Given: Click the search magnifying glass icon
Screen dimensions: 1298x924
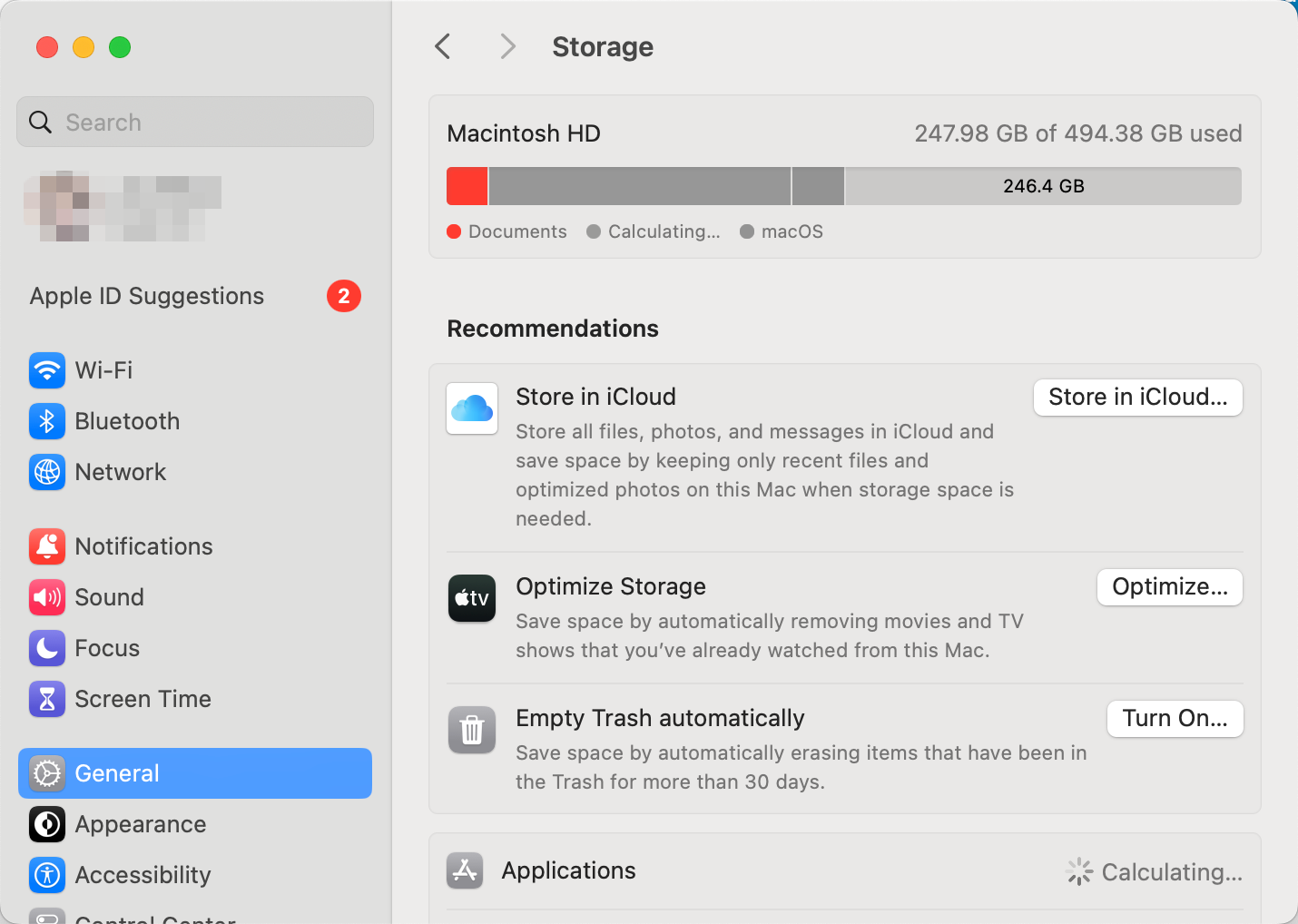Looking at the screenshot, I should coord(41,122).
